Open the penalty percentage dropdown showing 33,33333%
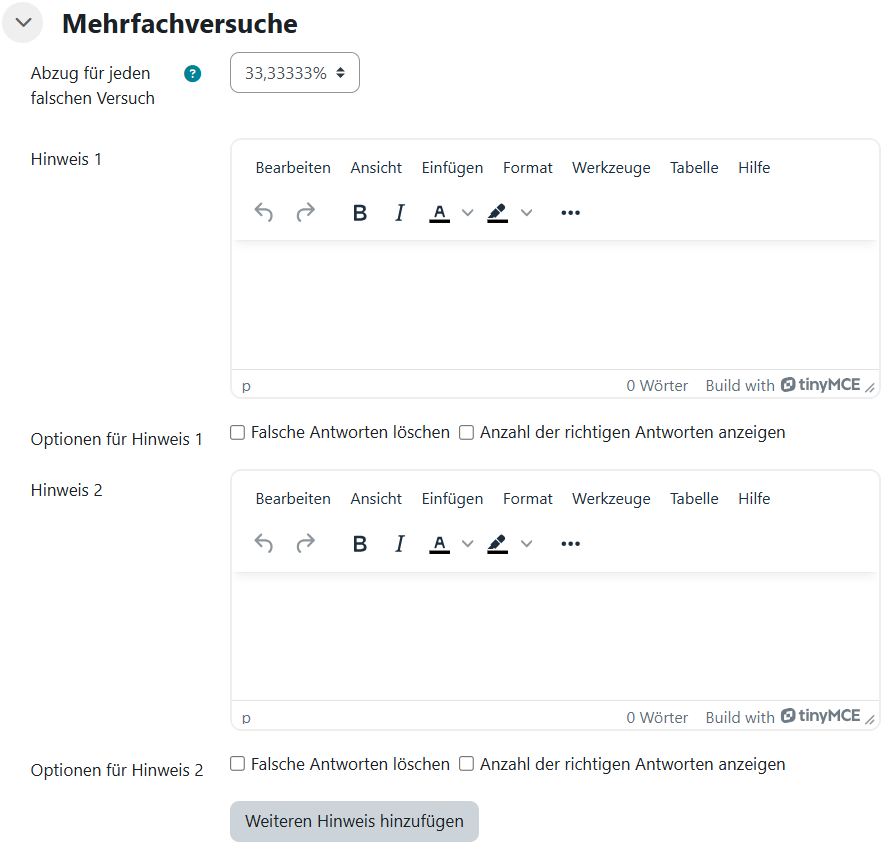The image size is (882, 847). click(x=295, y=73)
